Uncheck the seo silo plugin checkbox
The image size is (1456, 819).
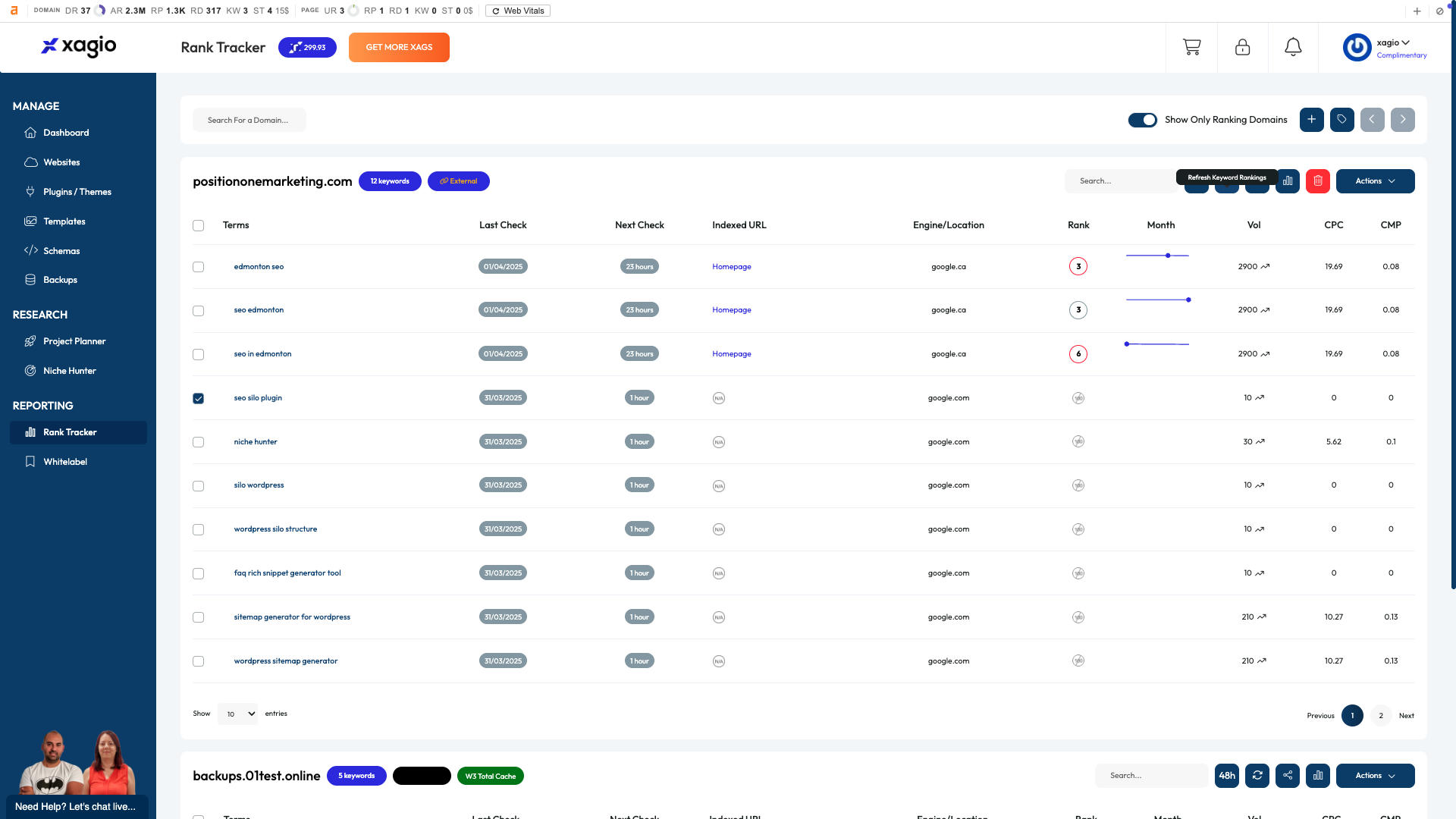(198, 398)
